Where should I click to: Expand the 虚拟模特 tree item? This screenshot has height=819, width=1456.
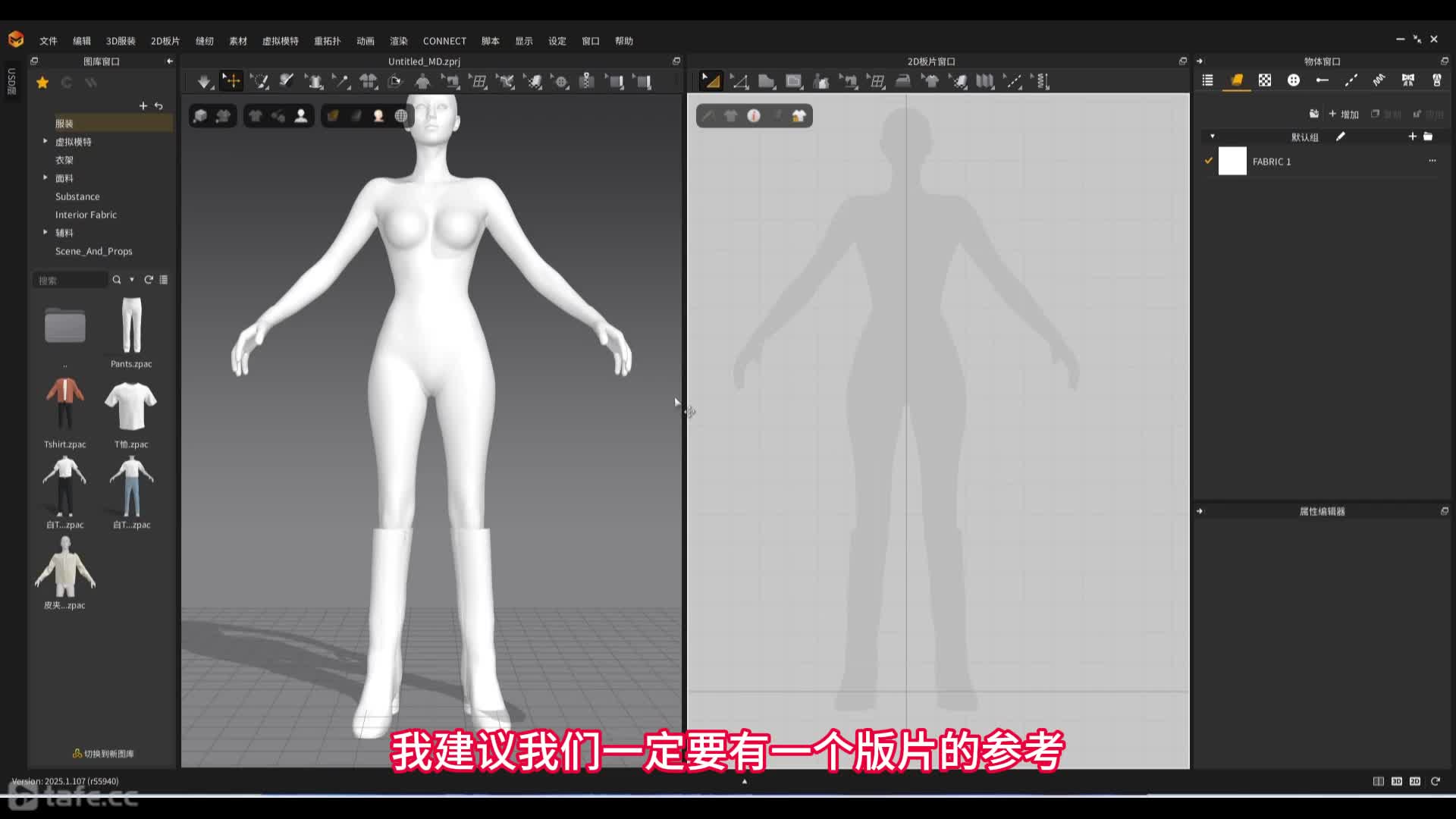pyautogui.click(x=45, y=142)
